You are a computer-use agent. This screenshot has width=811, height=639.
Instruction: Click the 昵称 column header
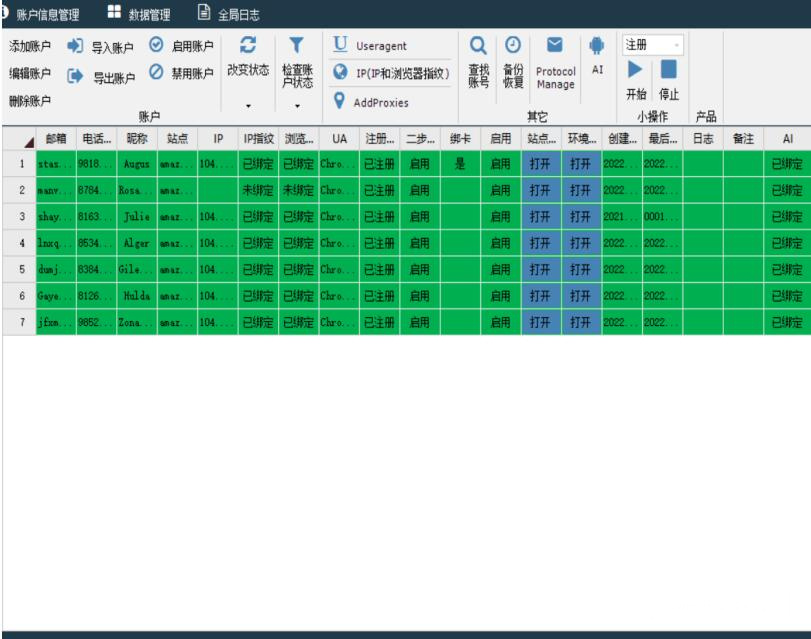tap(137, 139)
